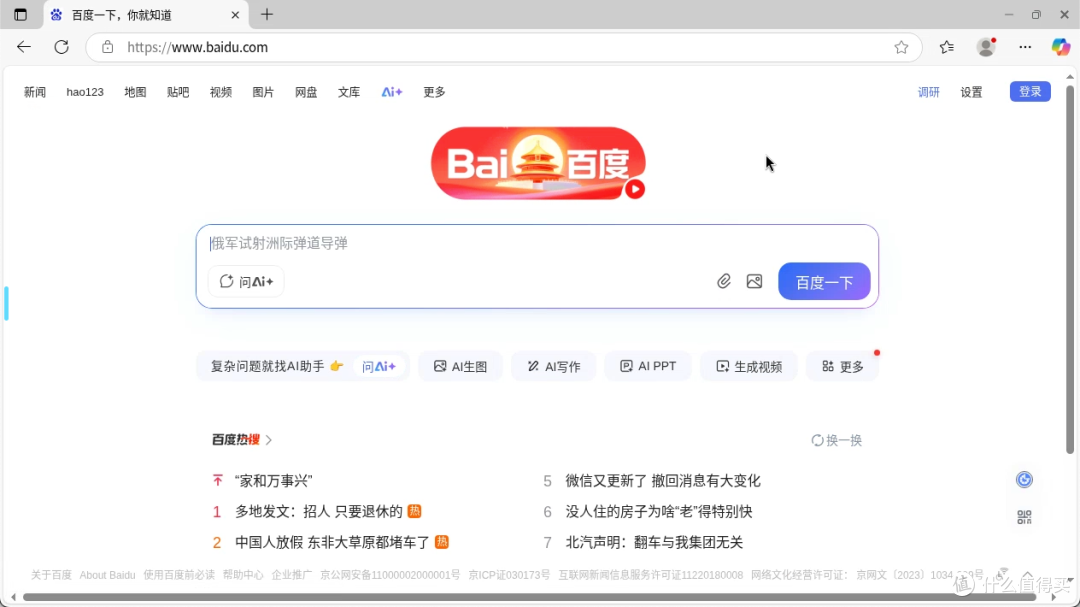Expand the 更多 dropdown in navigation bar
The image size is (1080, 607).
[433, 92]
